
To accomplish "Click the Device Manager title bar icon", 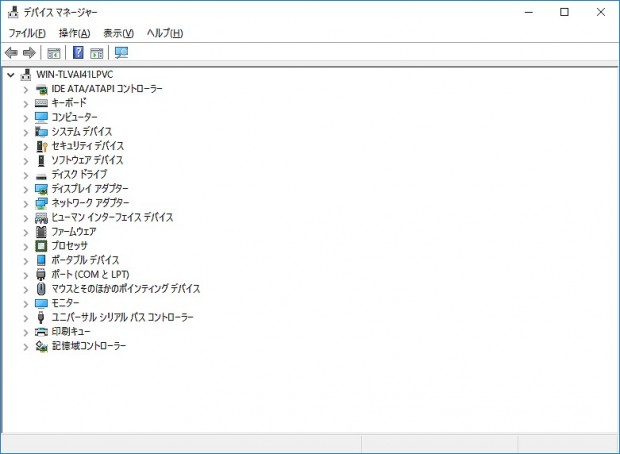I will point(13,12).
